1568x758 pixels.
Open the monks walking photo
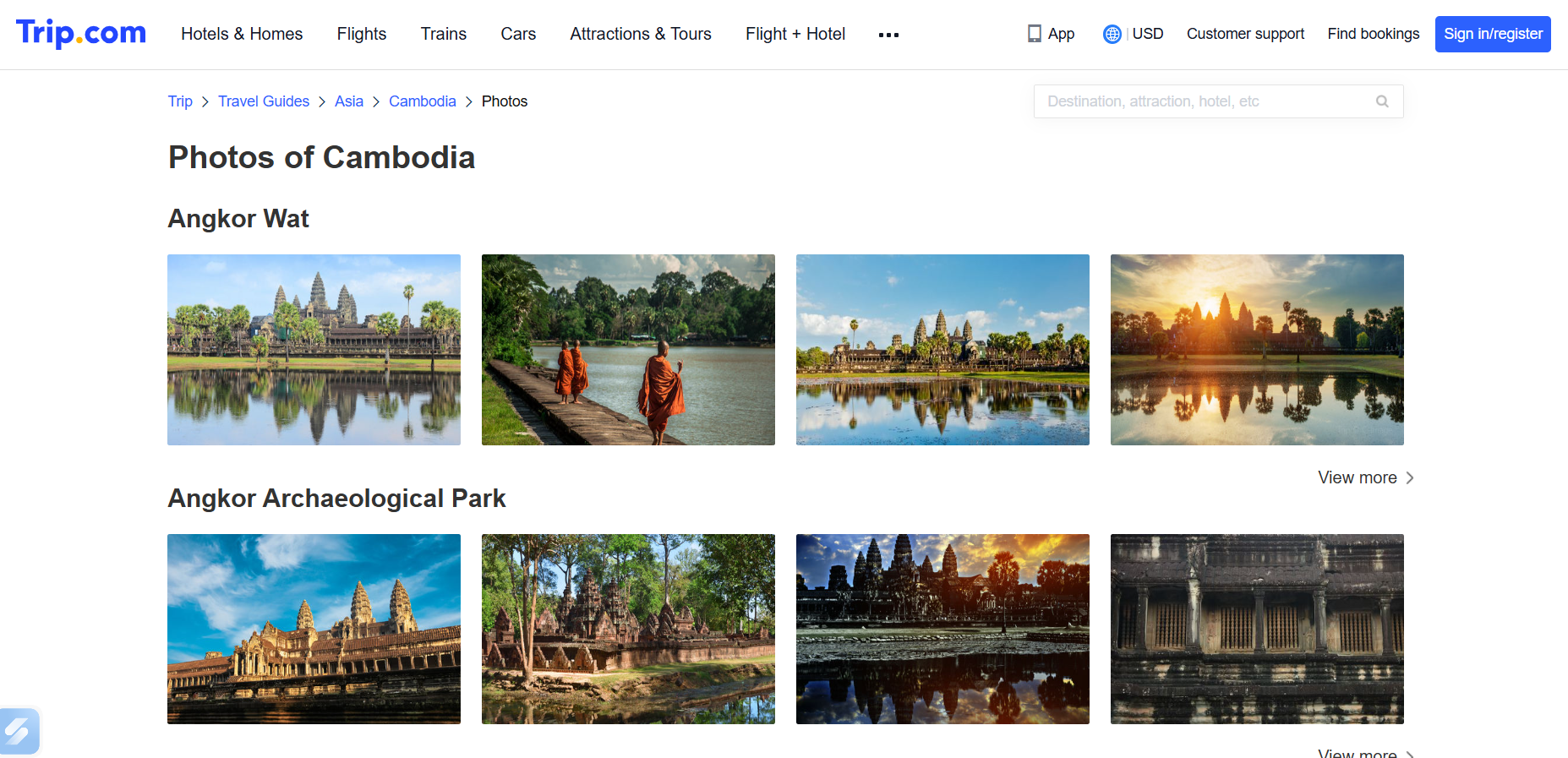[628, 350]
